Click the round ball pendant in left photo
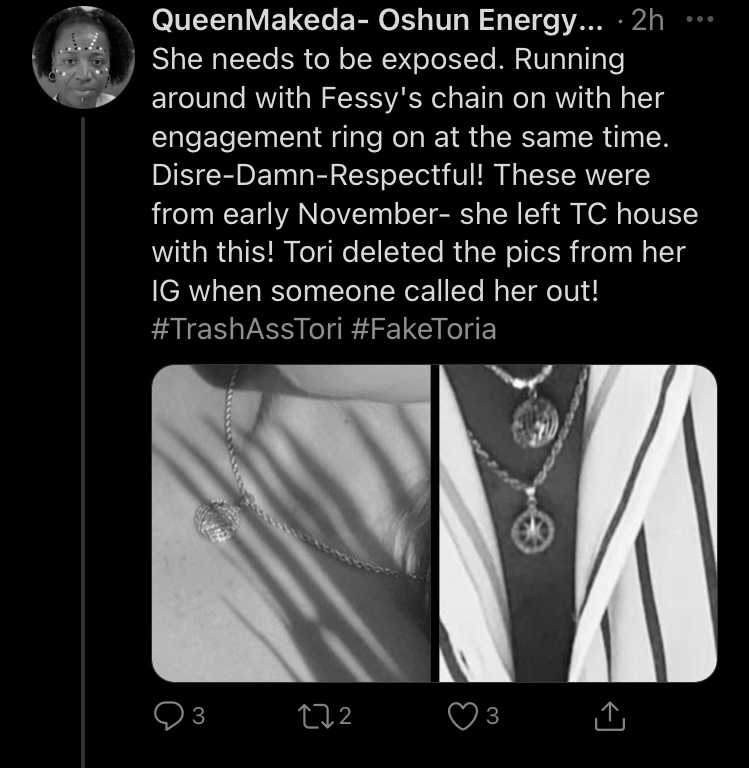 tap(217, 521)
